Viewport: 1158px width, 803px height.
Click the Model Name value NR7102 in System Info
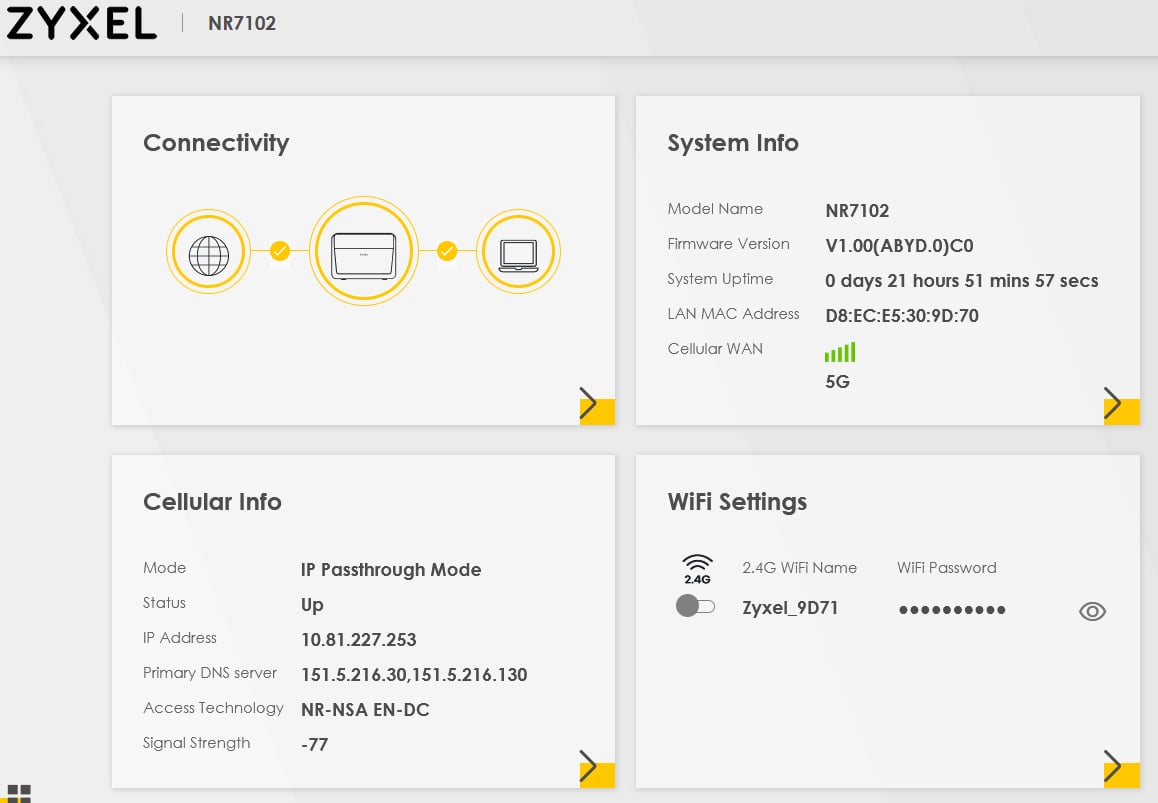(x=857, y=211)
